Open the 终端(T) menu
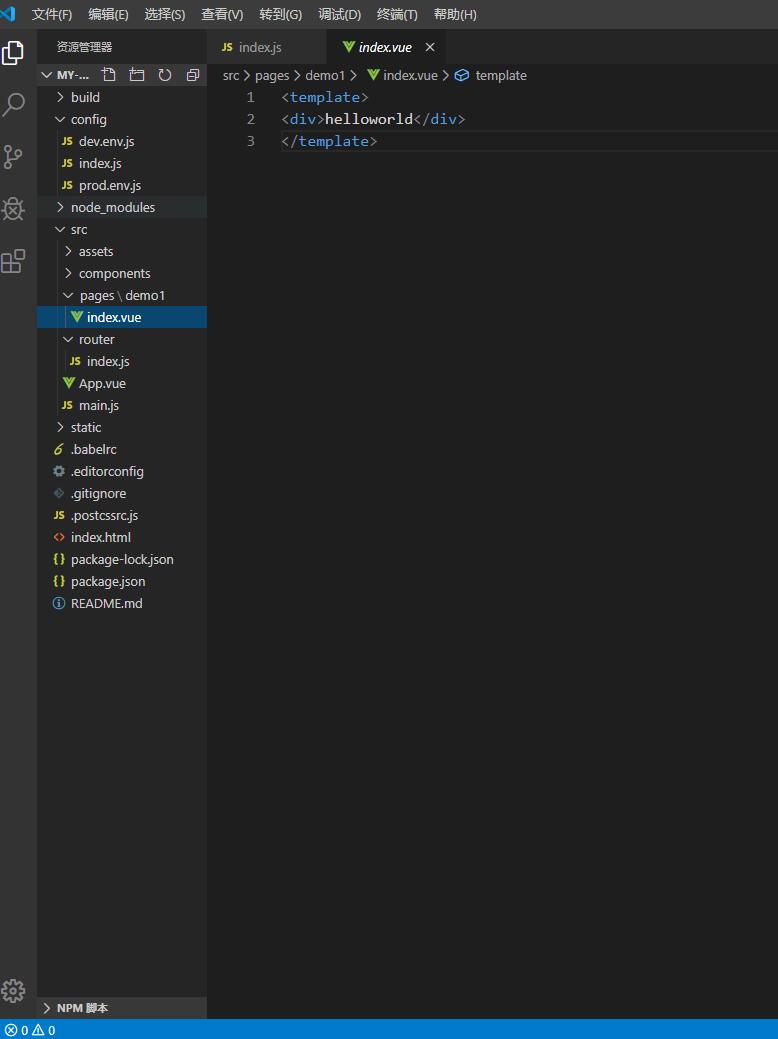The image size is (778, 1039). [397, 15]
